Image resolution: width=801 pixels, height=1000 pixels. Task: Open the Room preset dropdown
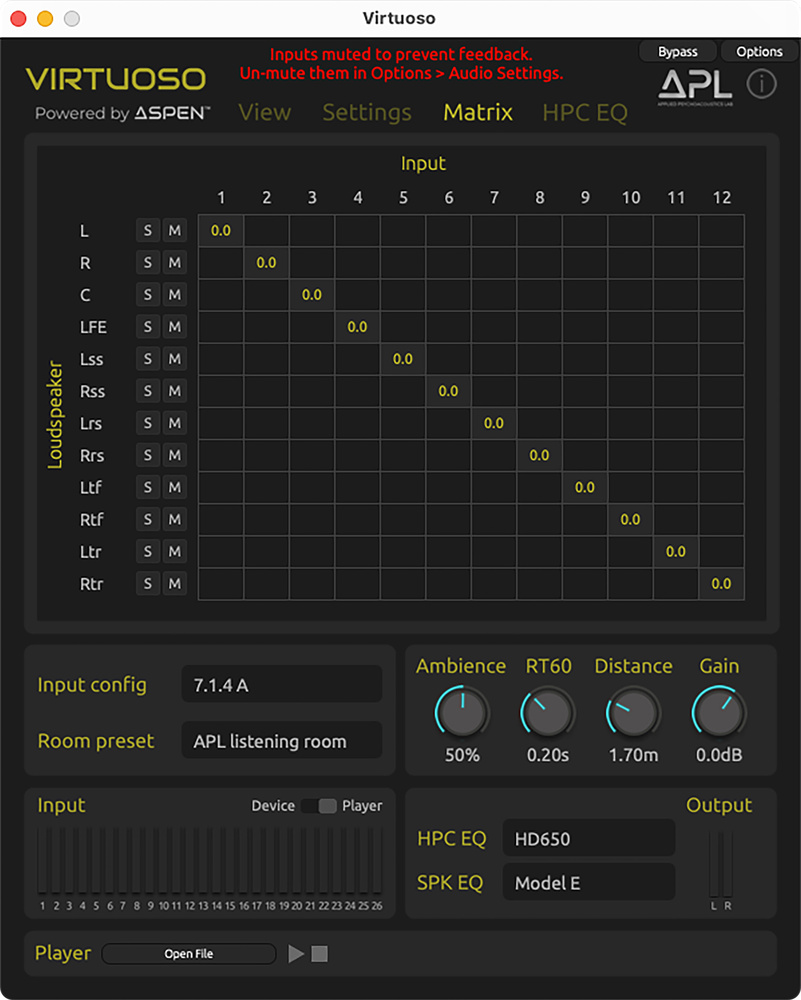281,741
